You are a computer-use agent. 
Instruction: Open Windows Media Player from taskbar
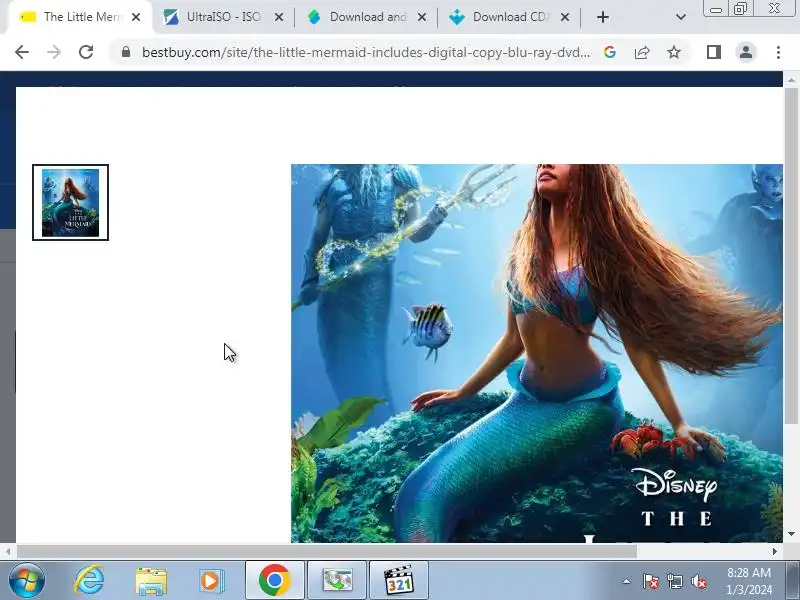click(211, 581)
